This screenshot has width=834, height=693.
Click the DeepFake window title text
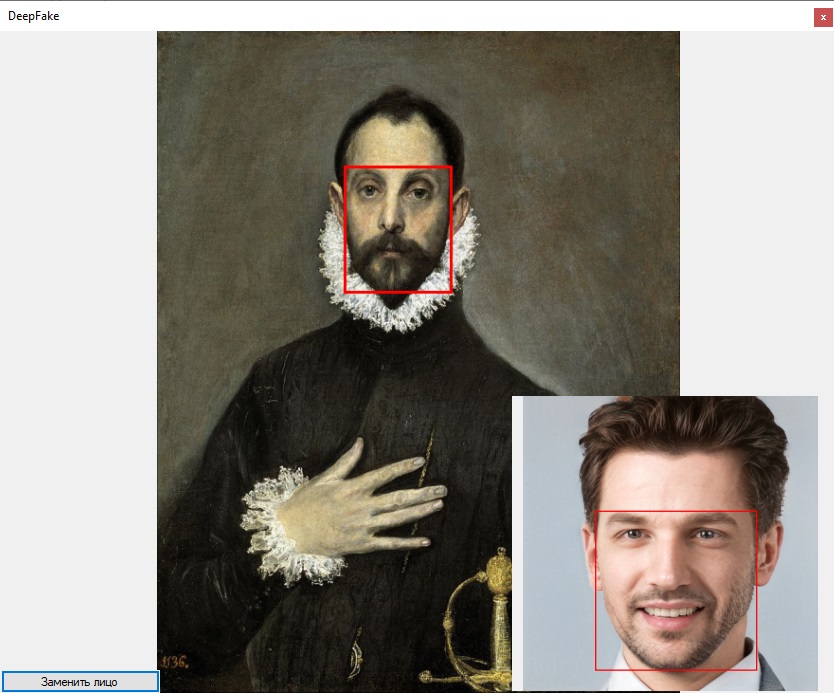click(x=34, y=16)
